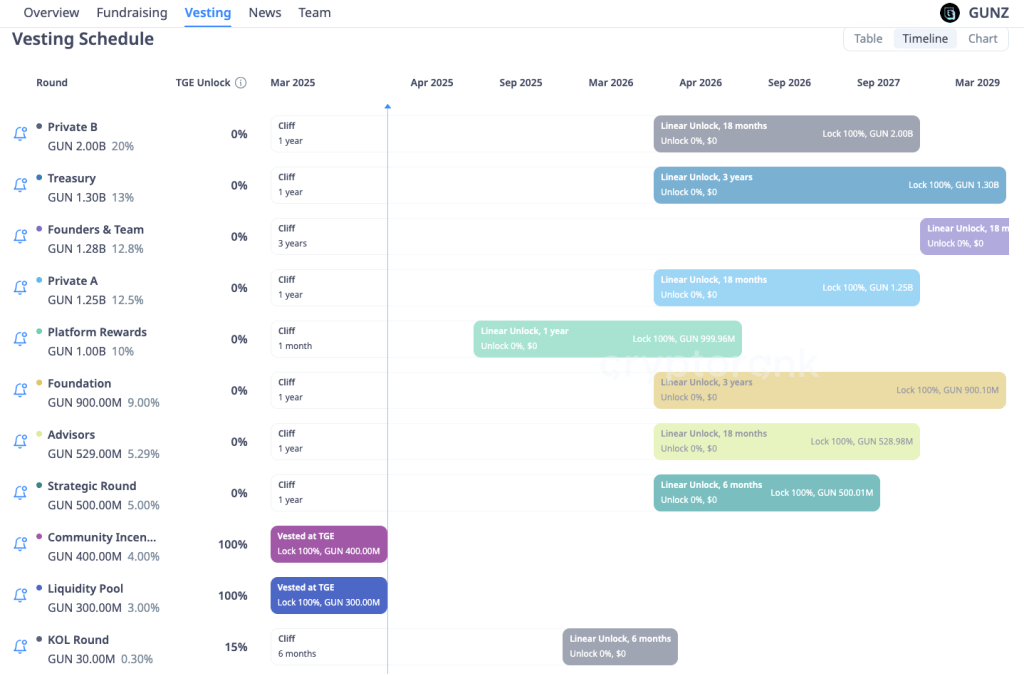This screenshot has width=1024, height=676.
Task: Open the News tab
Action: [x=264, y=12]
